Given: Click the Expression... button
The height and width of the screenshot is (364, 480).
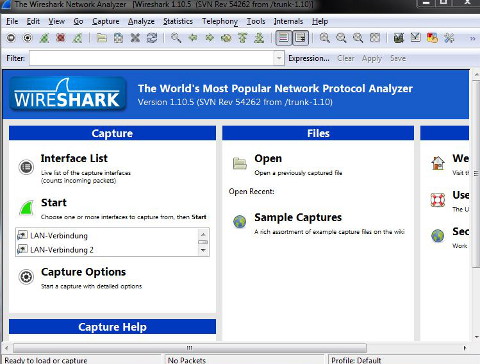Looking at the screenshot, I should (309, 58).
